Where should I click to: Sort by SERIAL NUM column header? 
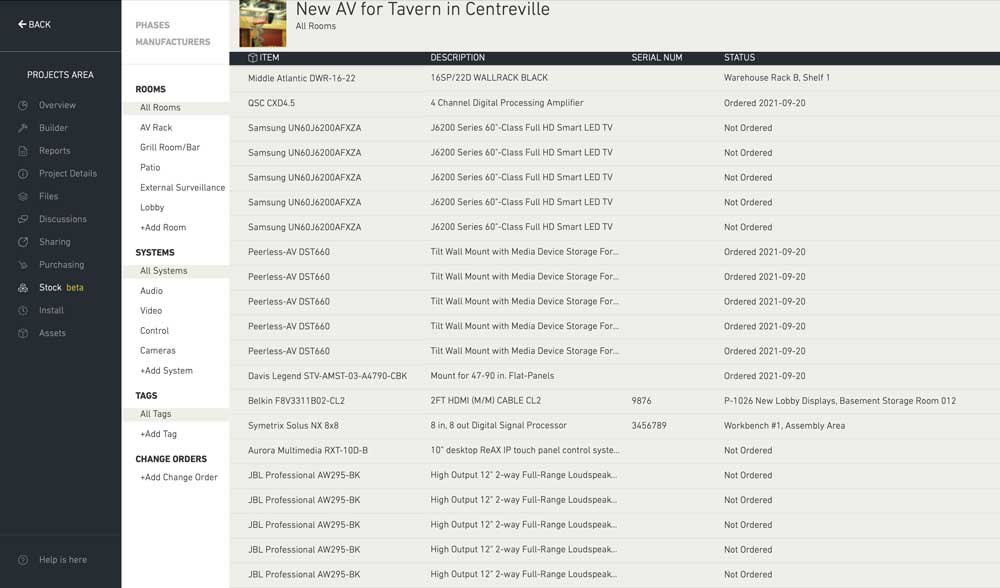coord(657,58)
